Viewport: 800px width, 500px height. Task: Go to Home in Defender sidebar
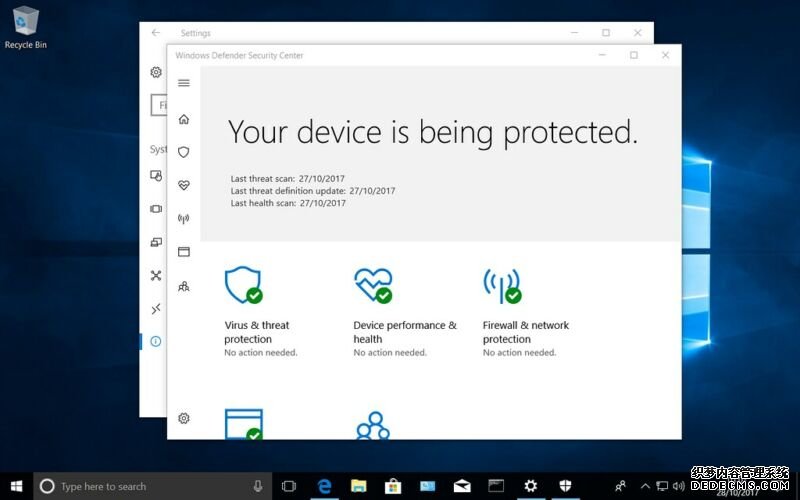[184, 119]
